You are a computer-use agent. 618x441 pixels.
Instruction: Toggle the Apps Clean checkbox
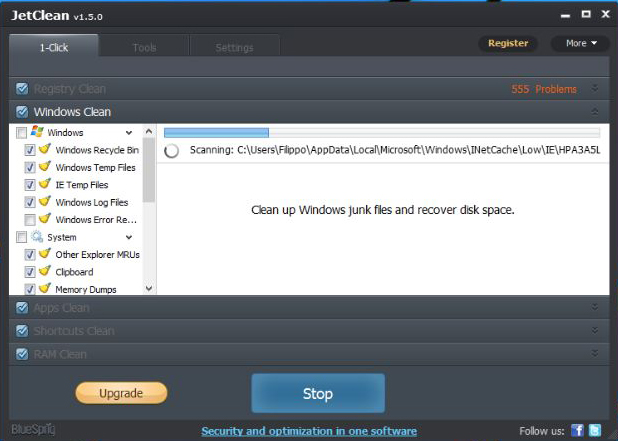point(22,307)
